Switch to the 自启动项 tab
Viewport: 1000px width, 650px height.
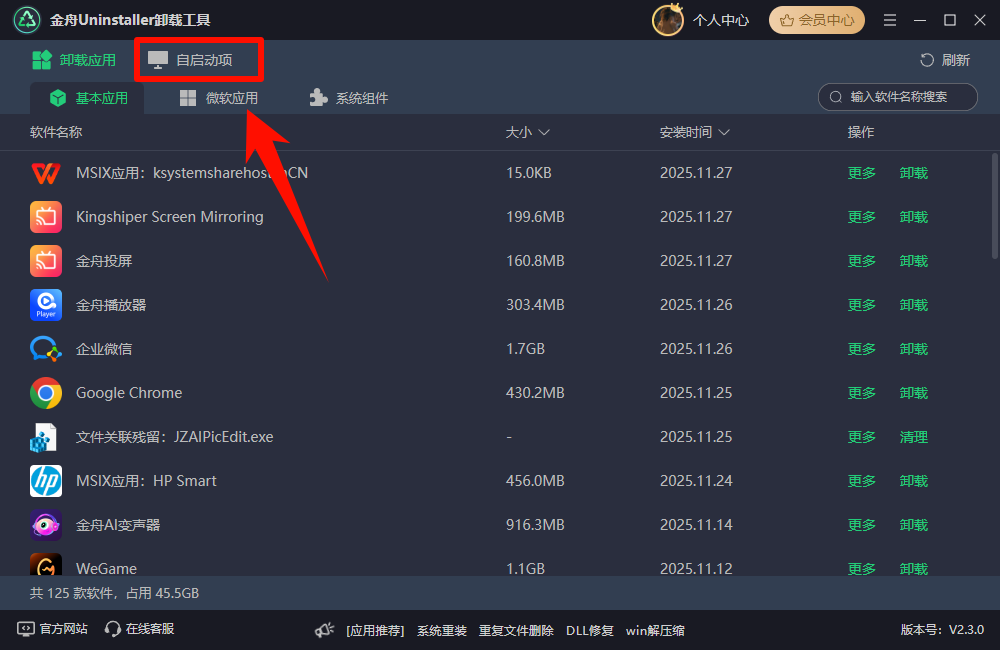pyautogui.click(x=190, y=60)
